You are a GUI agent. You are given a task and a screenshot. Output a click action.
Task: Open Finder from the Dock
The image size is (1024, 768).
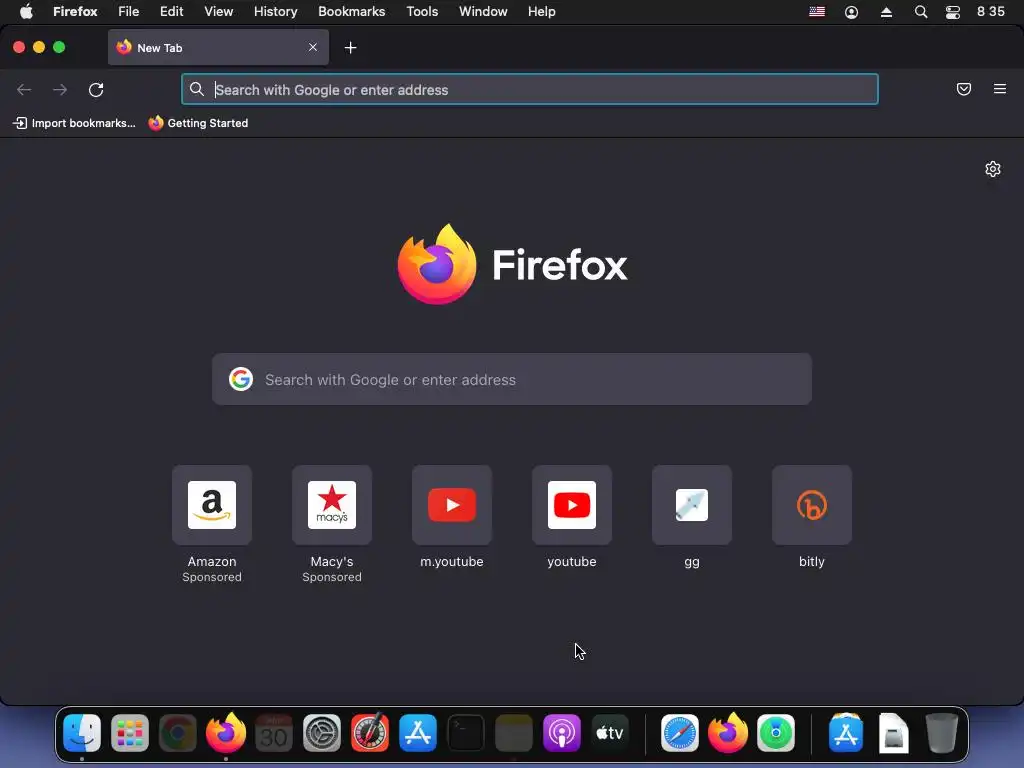coord(82,733)
